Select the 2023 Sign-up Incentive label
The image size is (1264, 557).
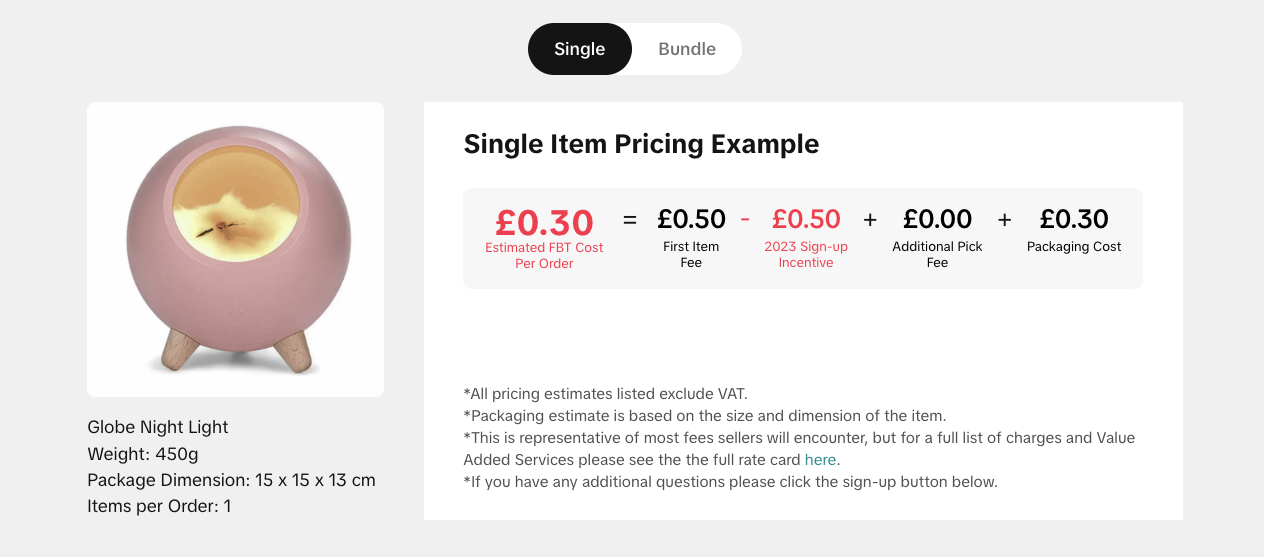pos(806,254)
